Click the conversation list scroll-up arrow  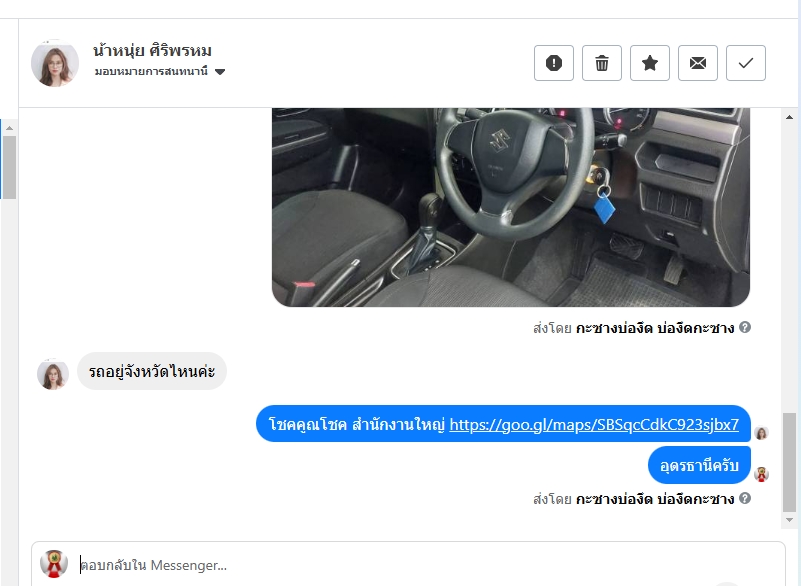pyautogui.click(x=9, y=128)
